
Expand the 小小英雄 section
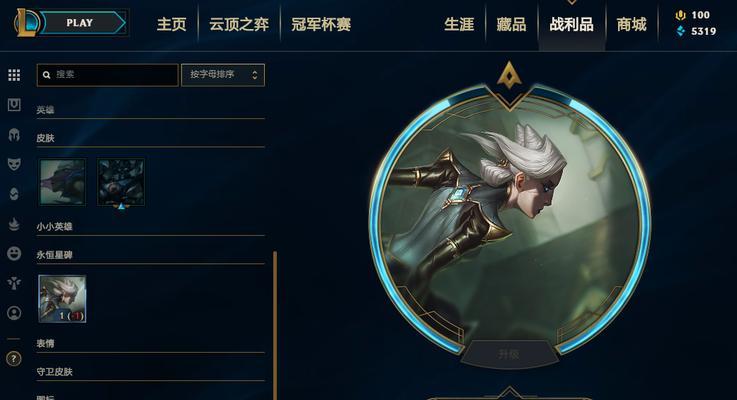(x=150, y=227)
